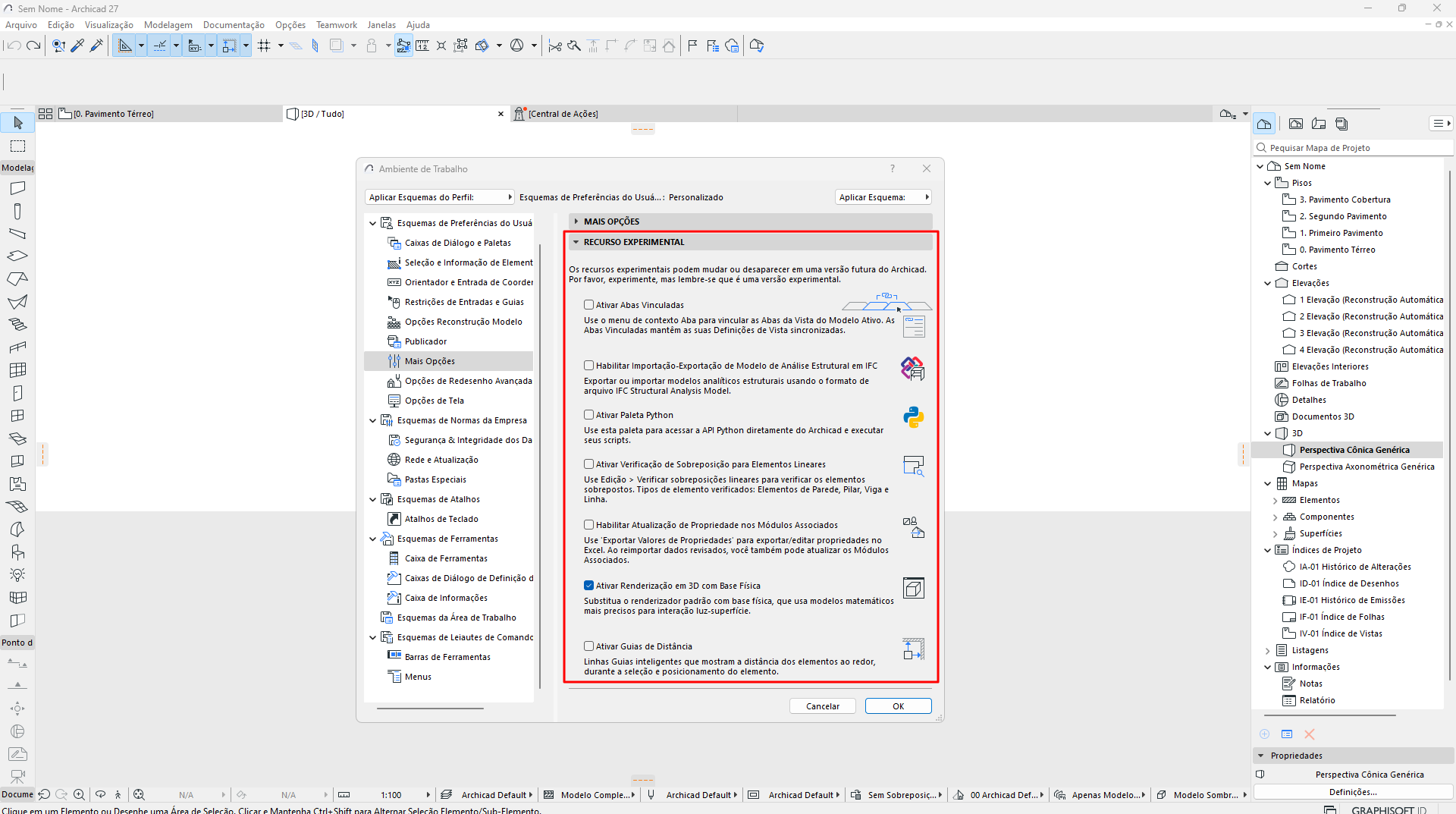
Task: Click the Python logo icon
Action: (x=913, y=417)
